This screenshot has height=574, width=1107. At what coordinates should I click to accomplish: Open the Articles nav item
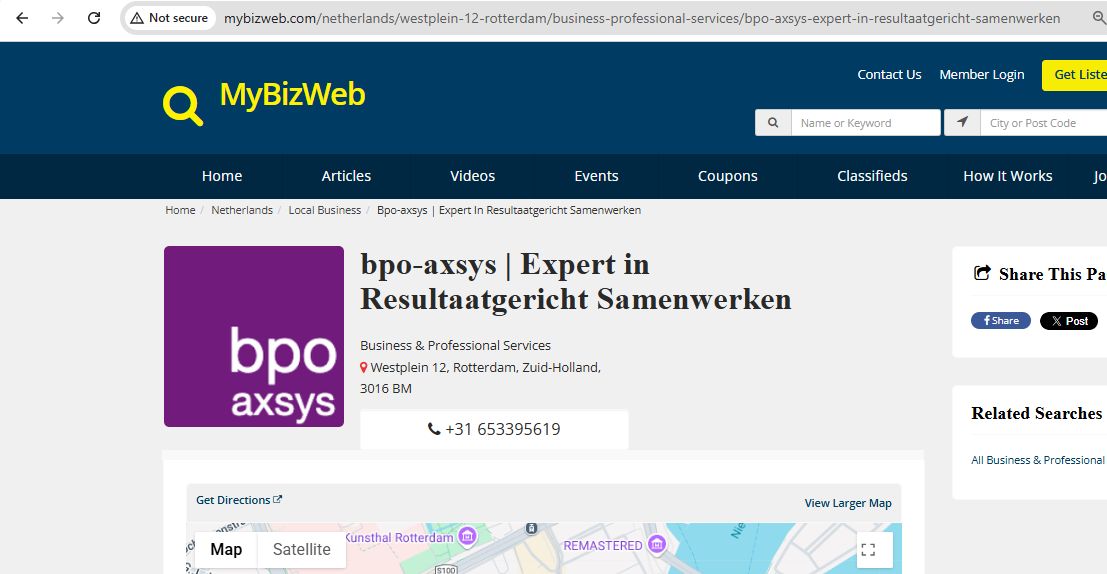click(346, 176)
